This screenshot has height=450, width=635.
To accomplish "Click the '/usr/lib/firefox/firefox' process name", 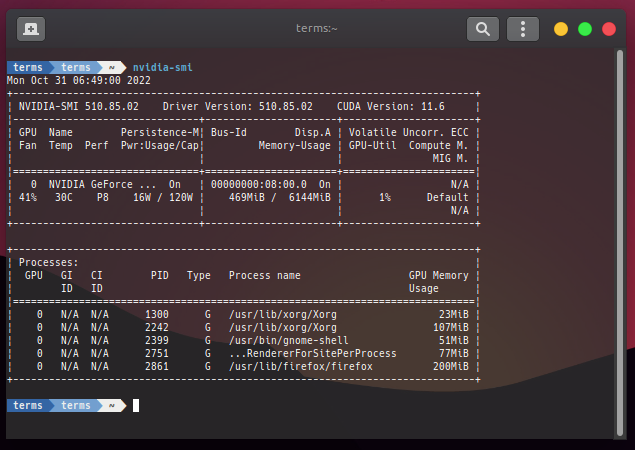I will [301, 366].
